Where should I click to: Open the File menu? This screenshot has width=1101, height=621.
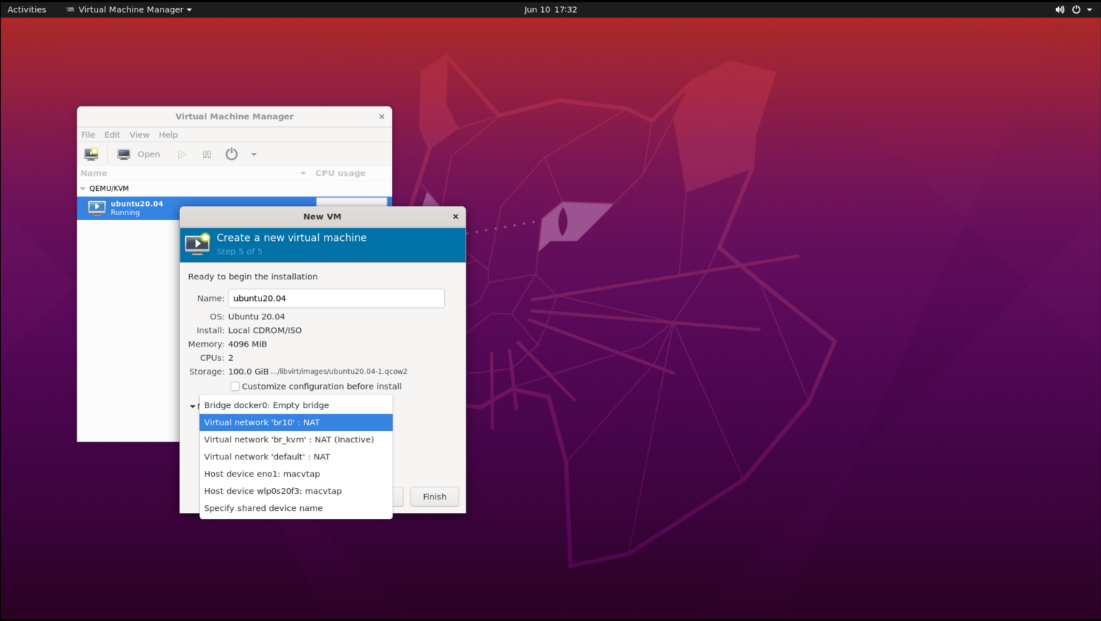point(88,135)
